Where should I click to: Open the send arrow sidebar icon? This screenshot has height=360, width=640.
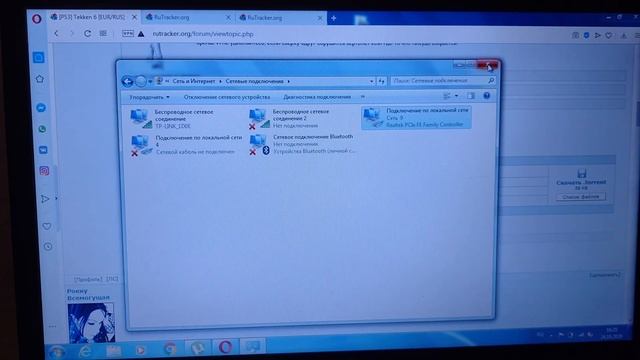[x=45, y=199]
